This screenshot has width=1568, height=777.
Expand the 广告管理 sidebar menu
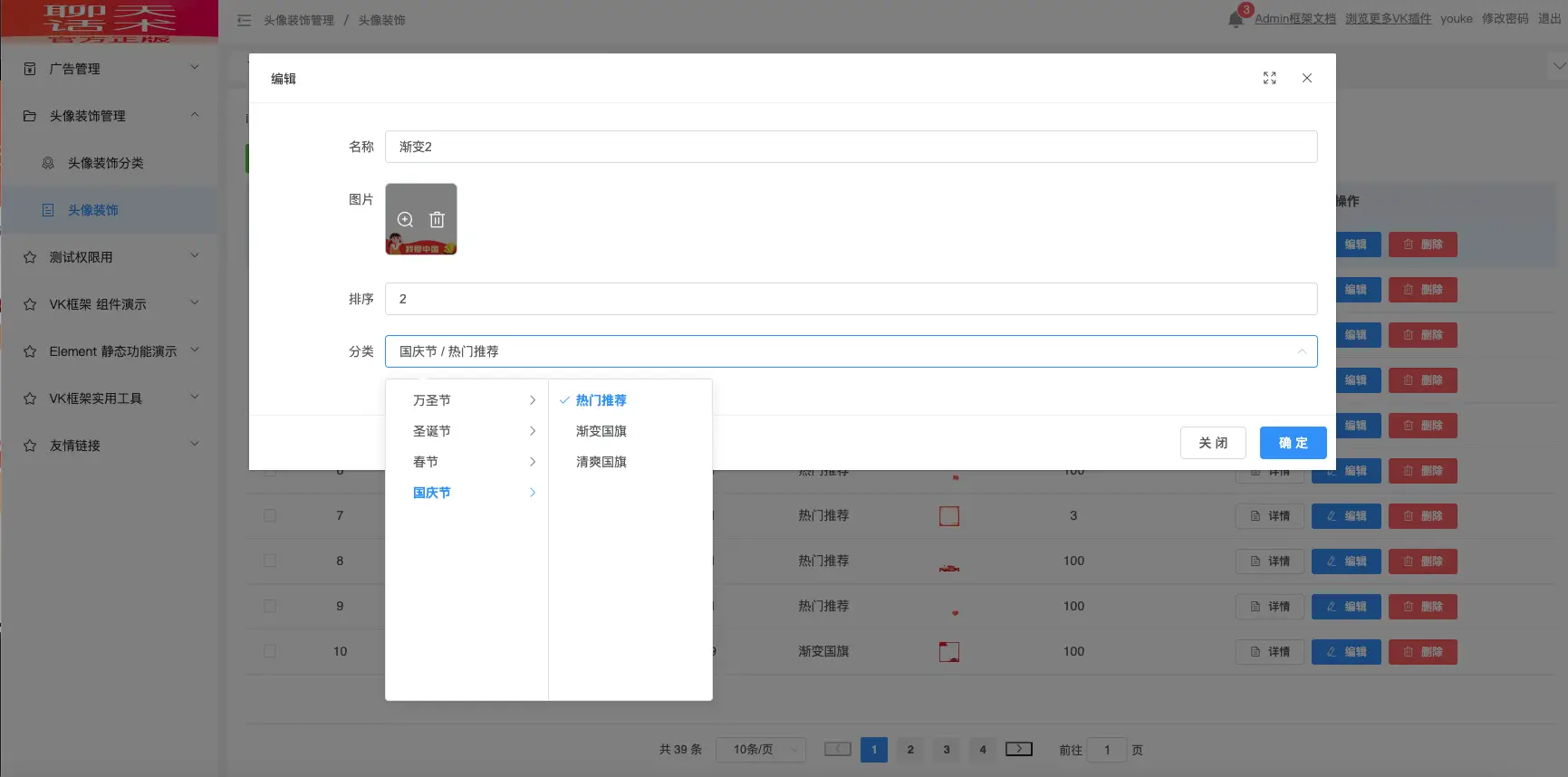[x=109, y=69]
